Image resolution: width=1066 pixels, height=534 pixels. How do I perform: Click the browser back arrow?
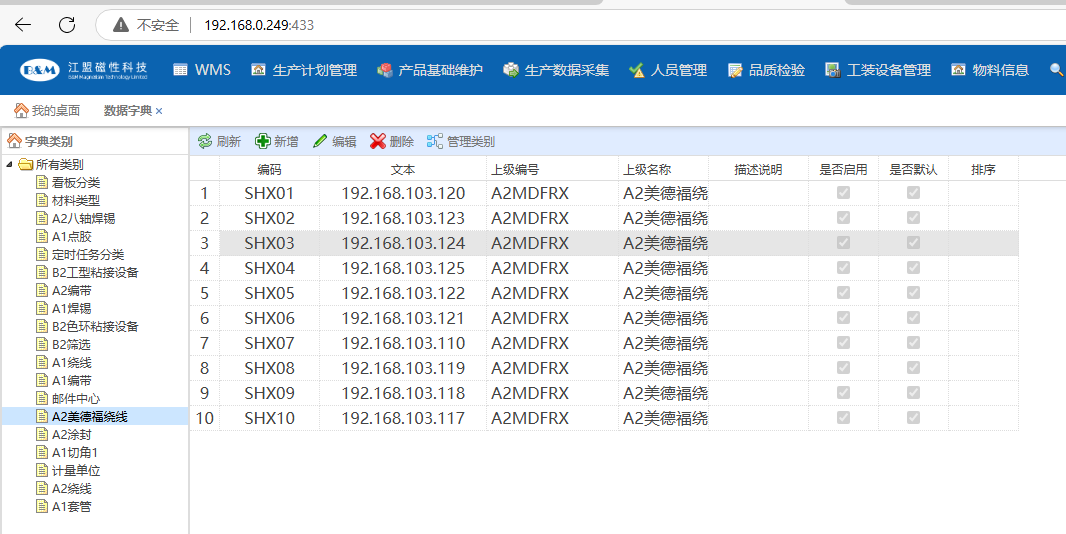pyautogui.click(x=23, y=24)
